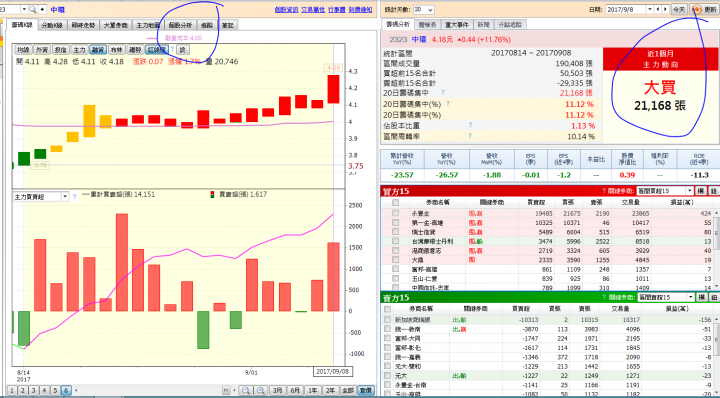This screenshot has width=720, height=398.
Task: Select the 6月 chart range button
Action: coord(295,390)
